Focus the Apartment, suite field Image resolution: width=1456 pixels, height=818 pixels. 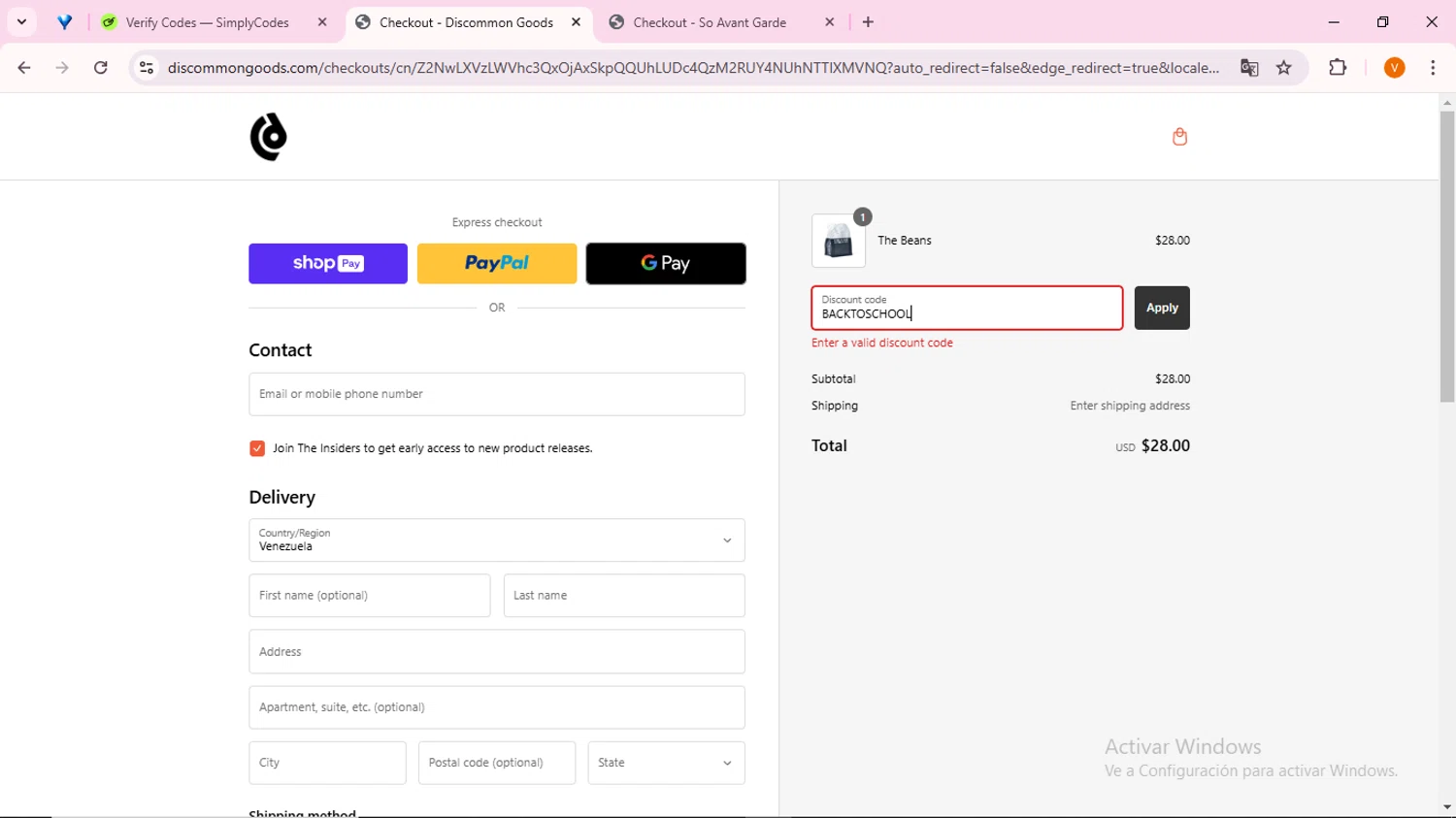coord(497,707)
